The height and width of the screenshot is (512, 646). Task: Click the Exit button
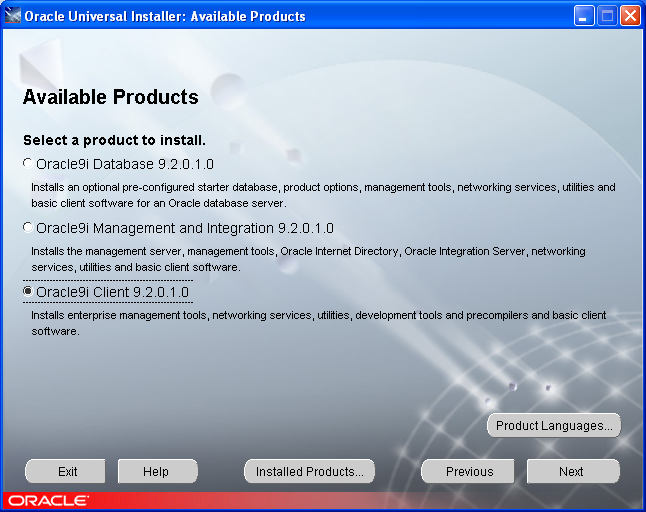(x=65, y=471)
